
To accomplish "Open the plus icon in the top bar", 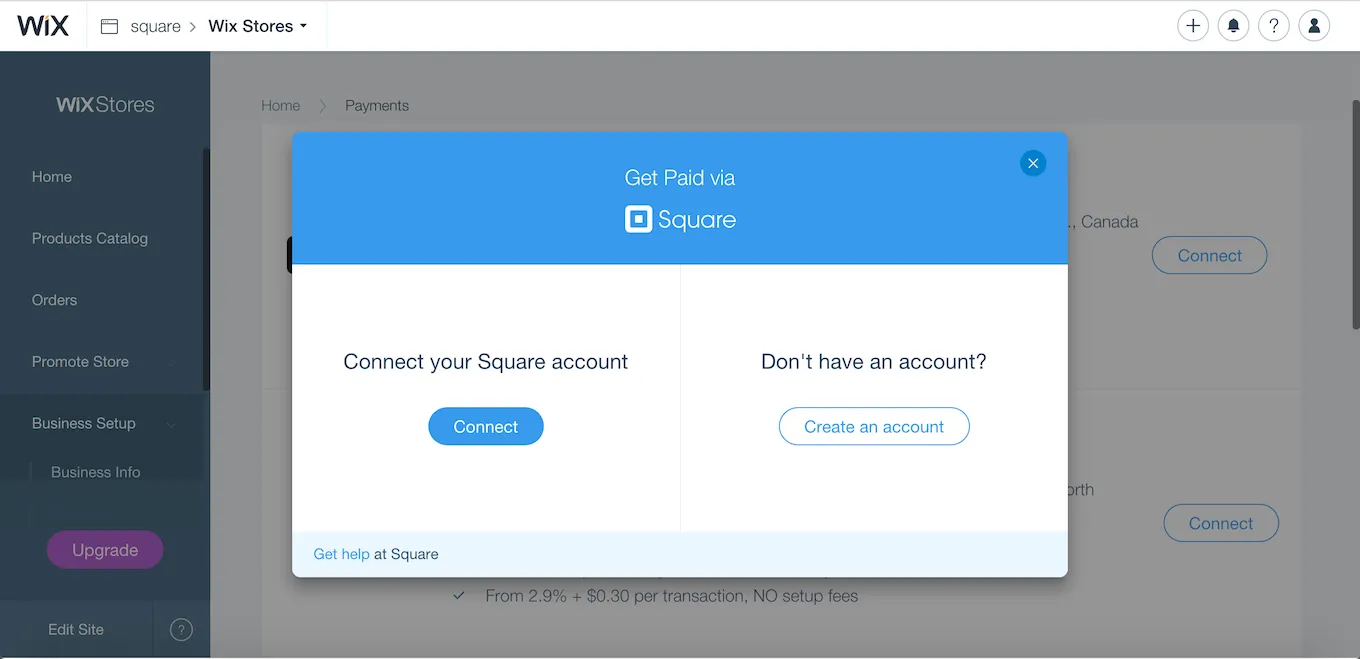I will pyautogui.click(x=1192, y=25).
